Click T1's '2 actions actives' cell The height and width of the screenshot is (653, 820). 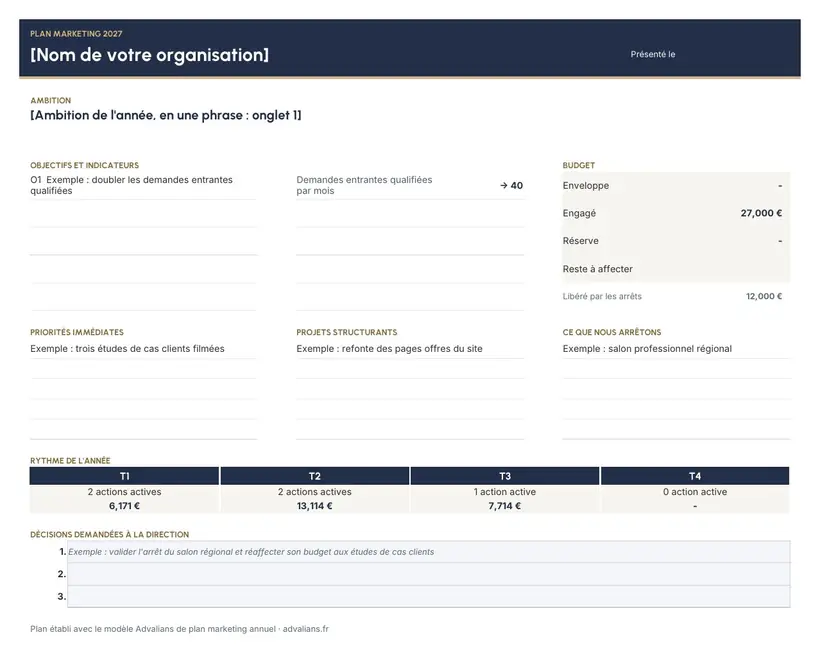(x=124, y=492)
